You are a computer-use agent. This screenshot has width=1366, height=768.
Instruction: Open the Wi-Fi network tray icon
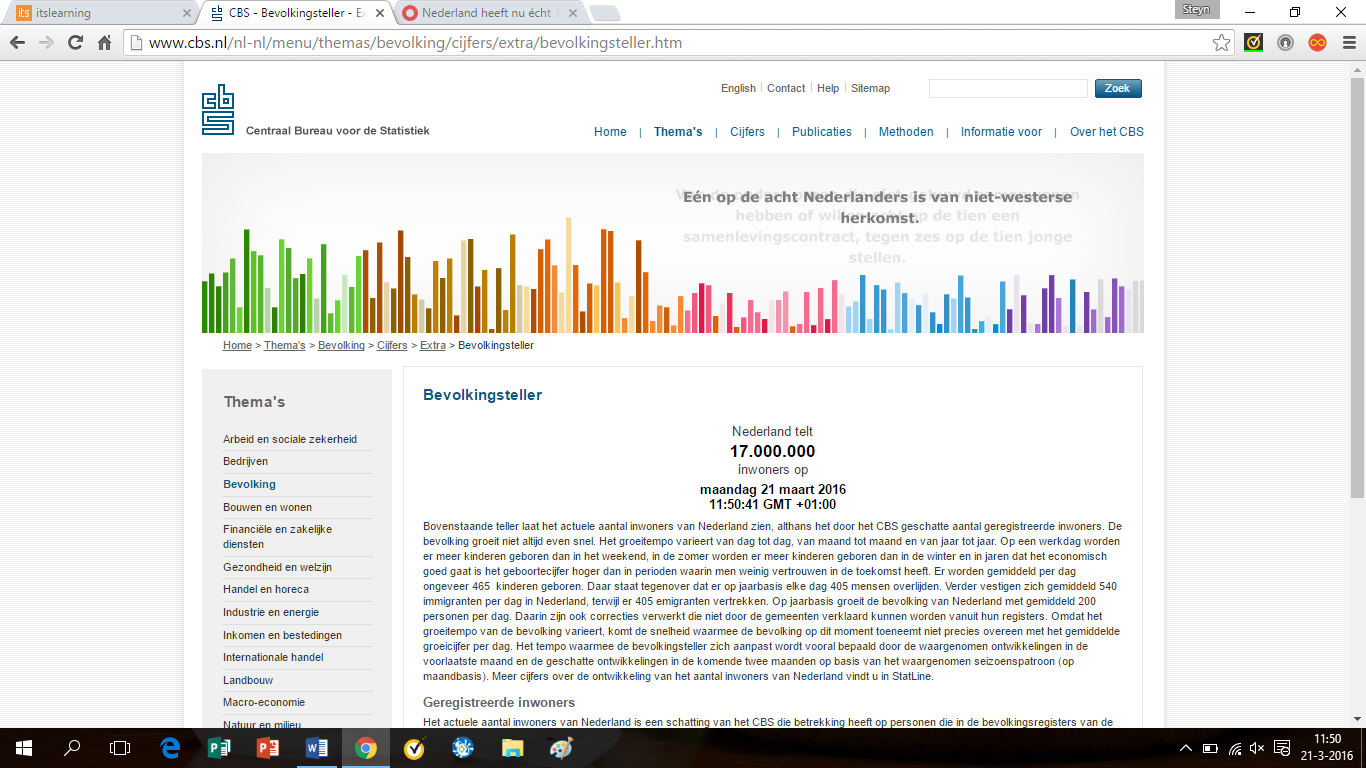(x=1235, y=748)
